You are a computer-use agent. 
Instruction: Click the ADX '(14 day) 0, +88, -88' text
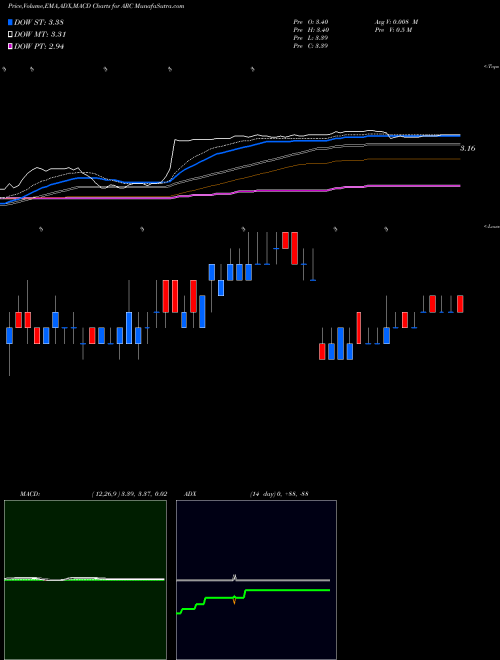coord(278,494)
